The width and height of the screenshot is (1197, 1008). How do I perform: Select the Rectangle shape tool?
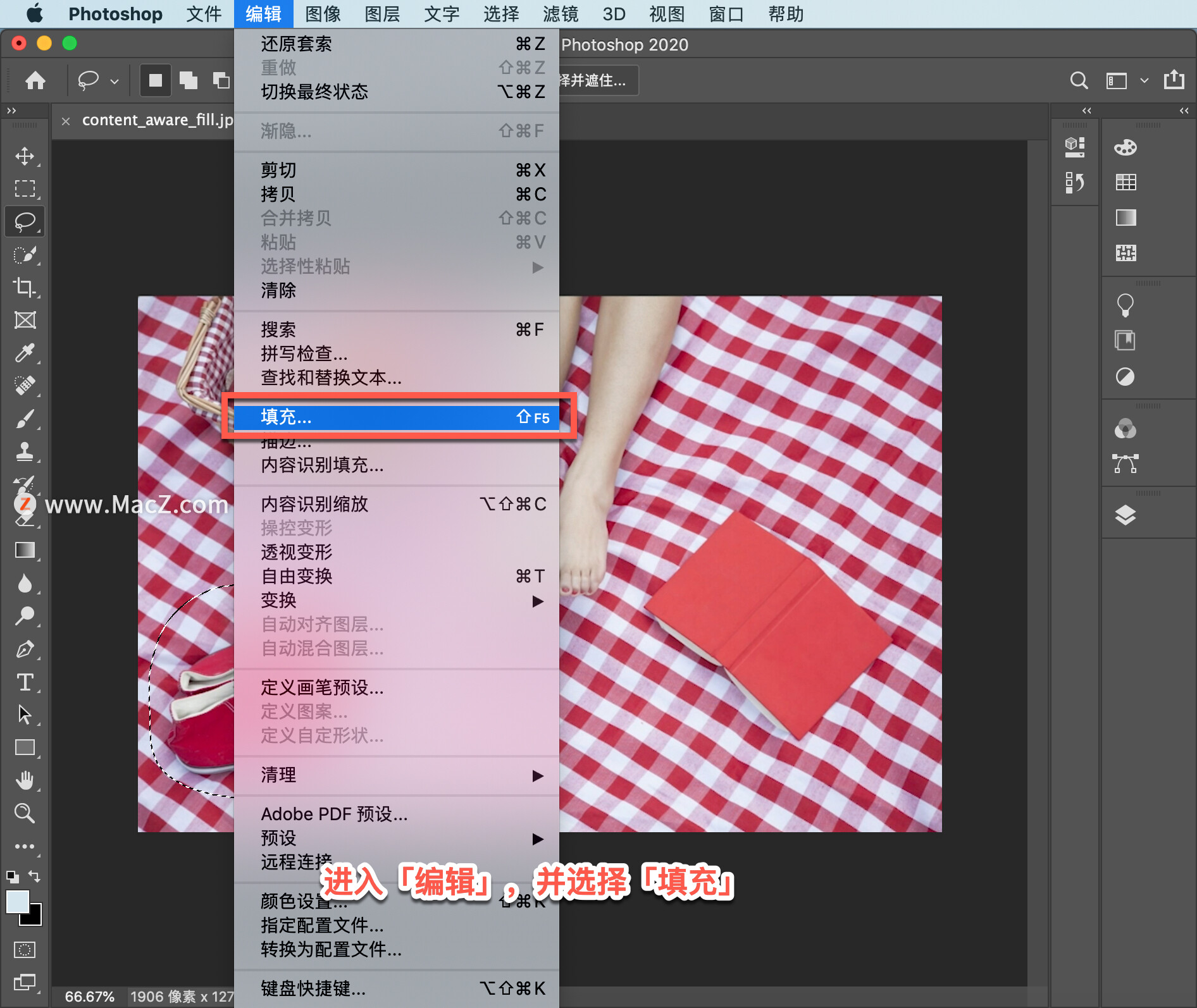point(25,747)
